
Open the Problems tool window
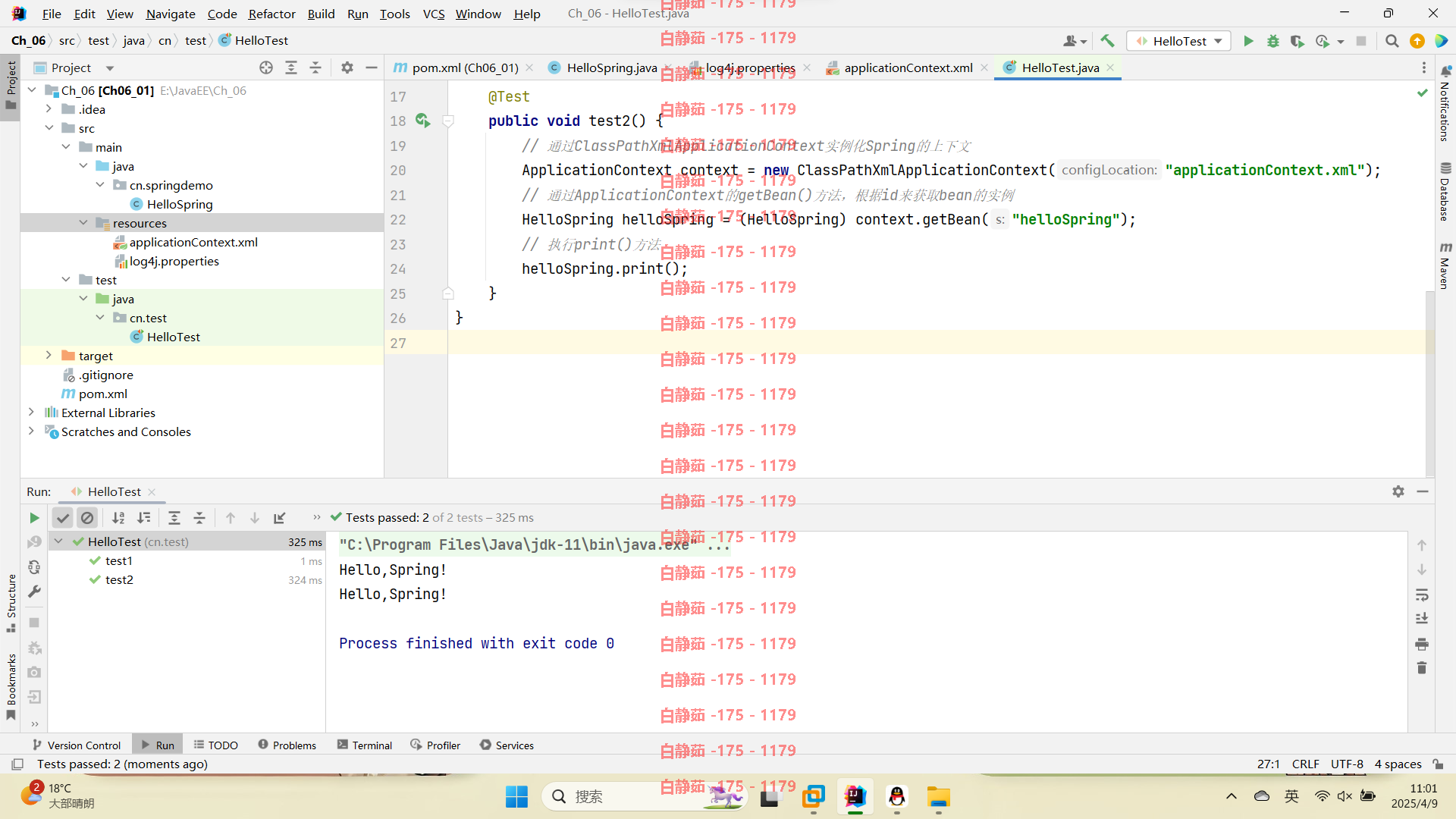click(x=287, y=745)
